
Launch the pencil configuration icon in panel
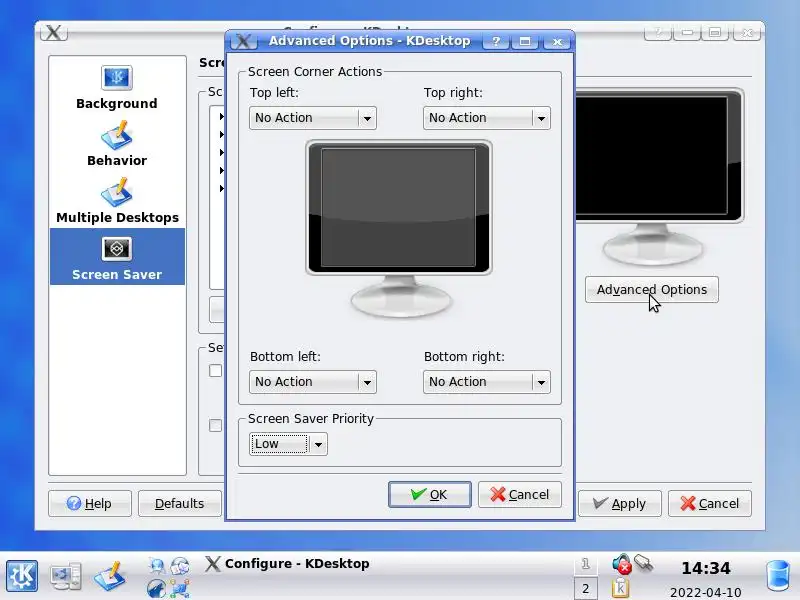pos(109,576)
